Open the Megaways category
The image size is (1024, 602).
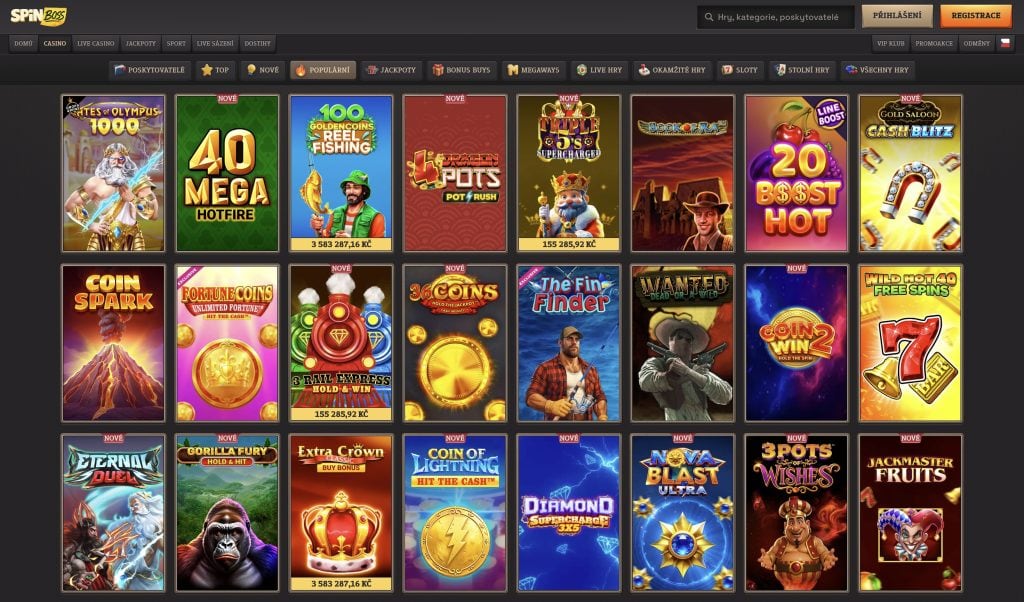[534, 70]
